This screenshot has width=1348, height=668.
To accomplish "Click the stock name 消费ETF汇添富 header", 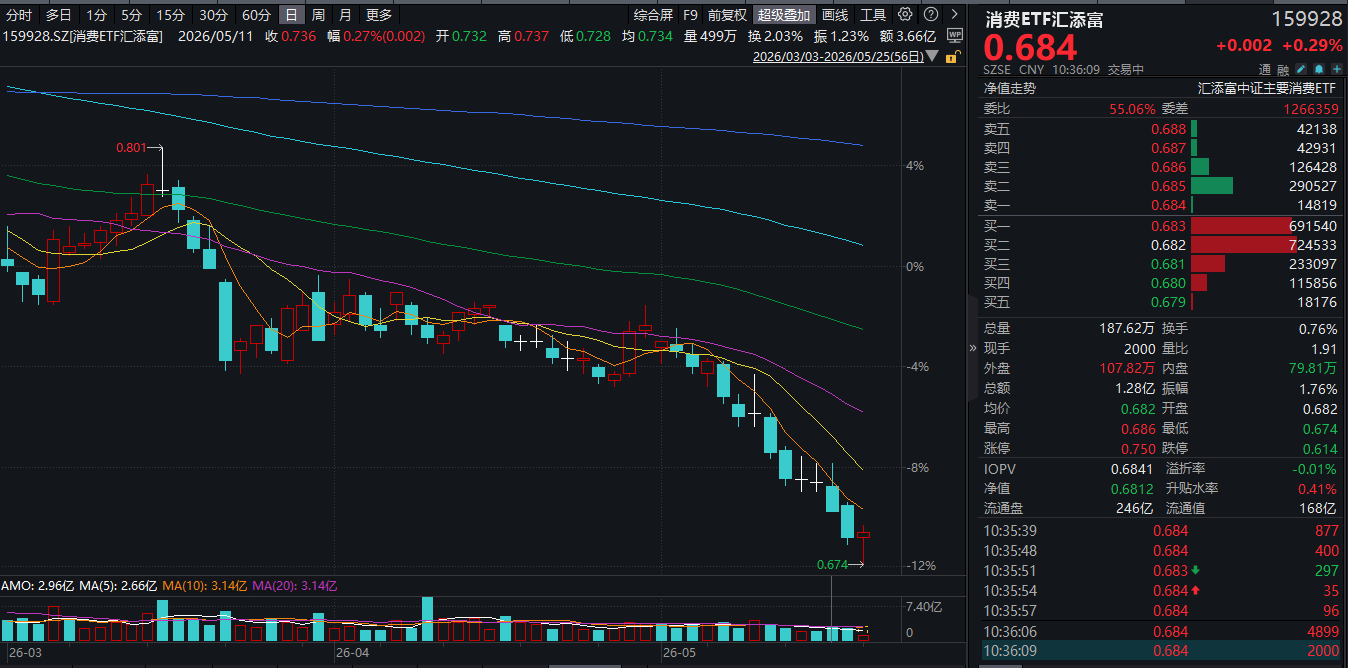I will [1043, 19].
